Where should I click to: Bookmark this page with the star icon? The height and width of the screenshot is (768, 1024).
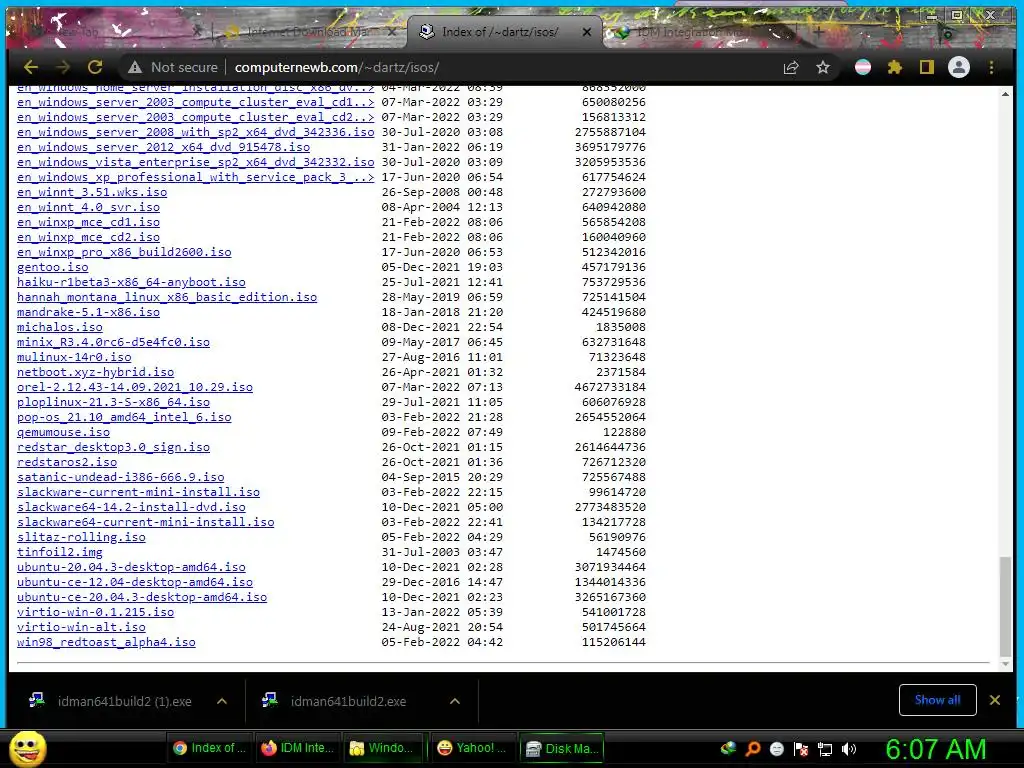(x=823, y=67)
